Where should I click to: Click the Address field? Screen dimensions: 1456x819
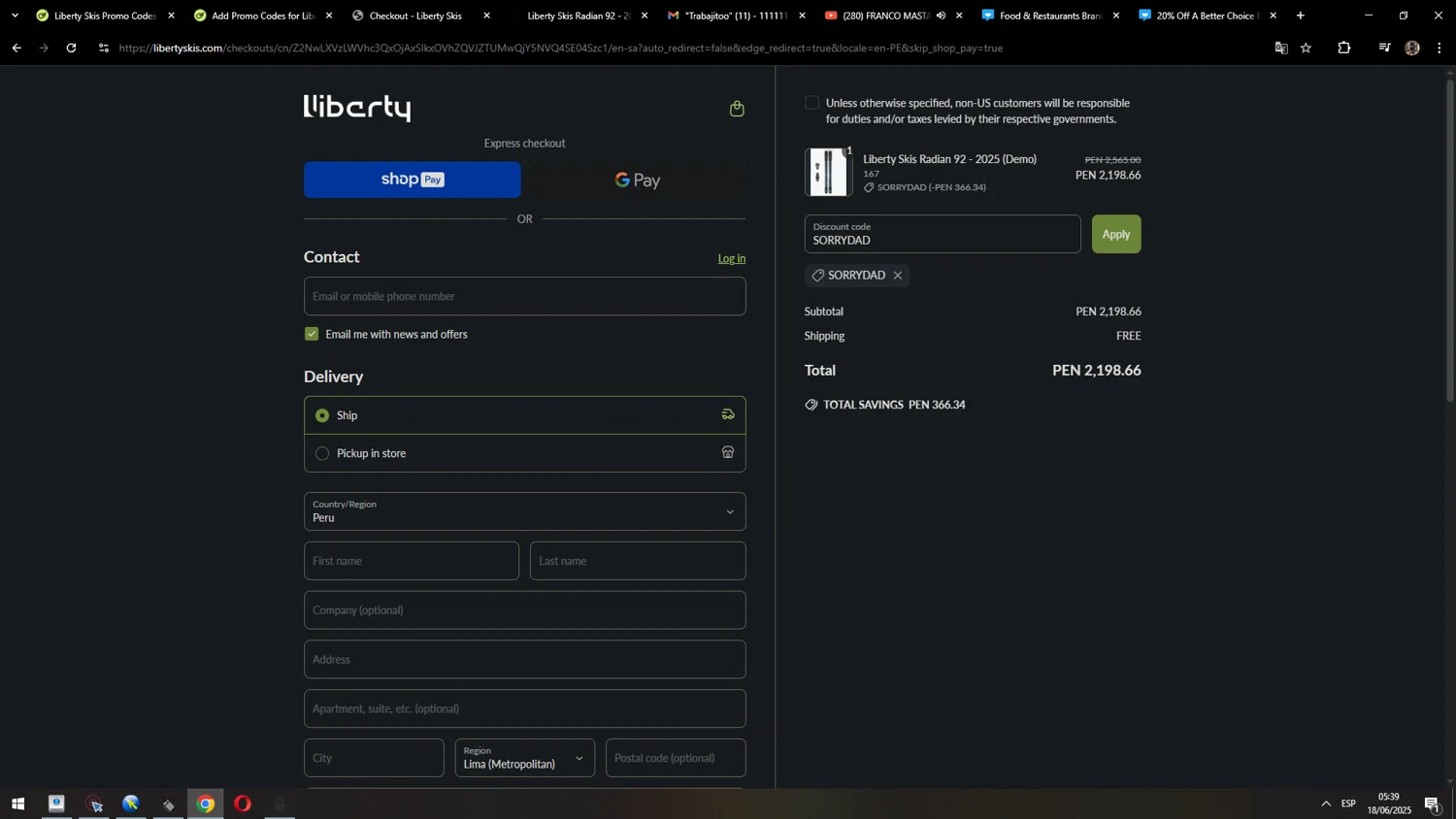click(524, 659)
